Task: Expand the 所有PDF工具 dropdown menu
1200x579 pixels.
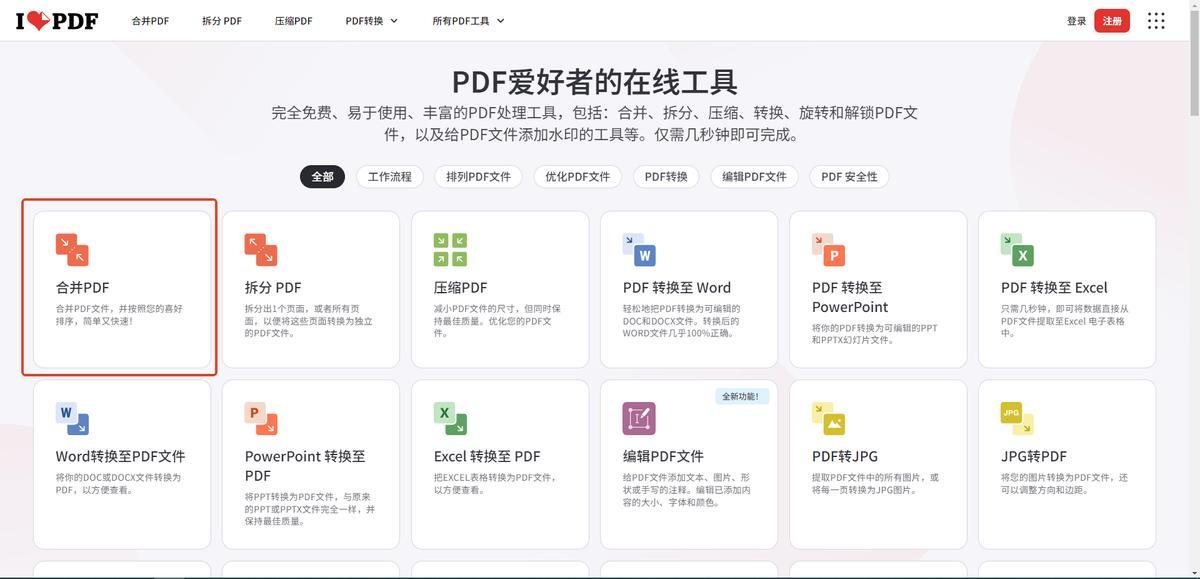Action: point(468,21)
